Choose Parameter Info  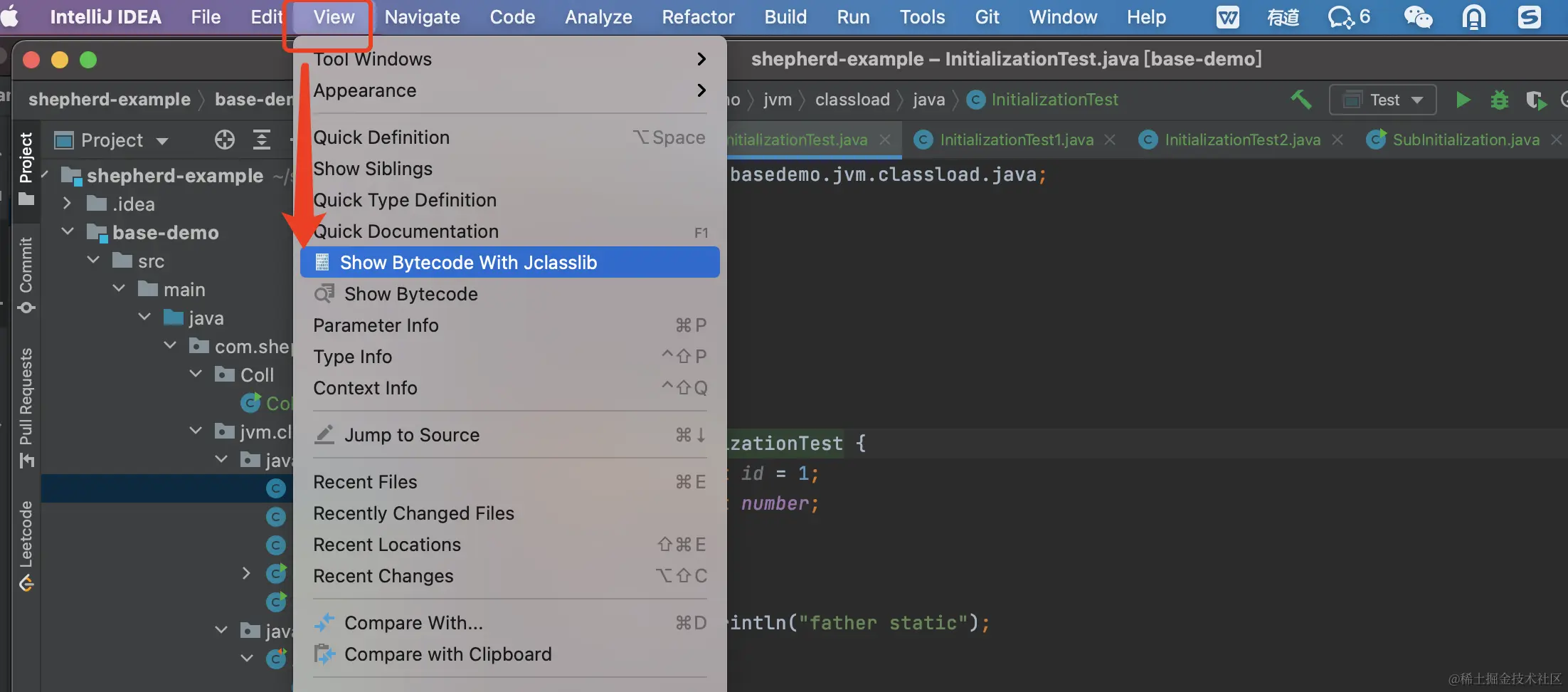tap(509, 325)
